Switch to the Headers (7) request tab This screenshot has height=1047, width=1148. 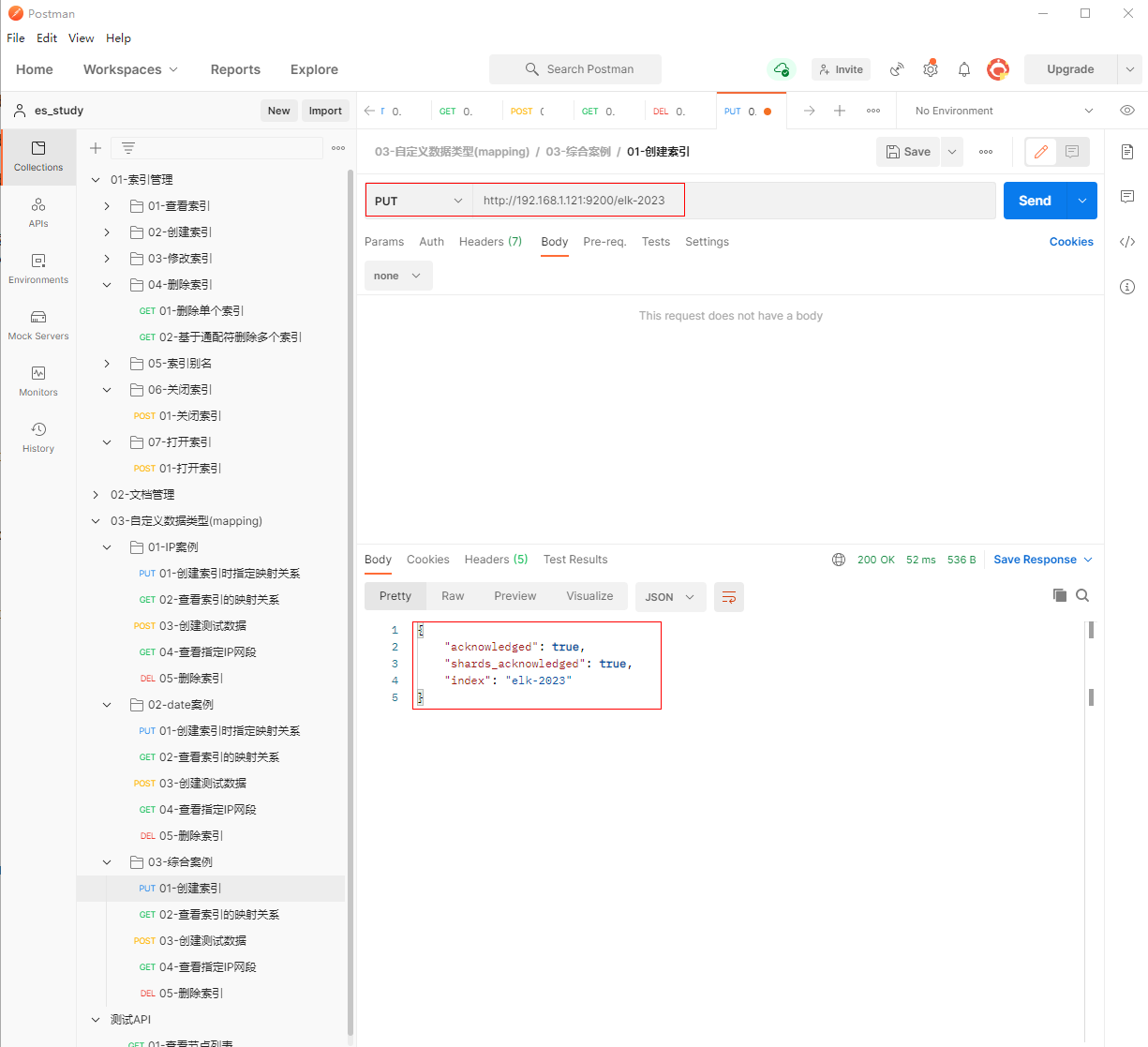[490, 242]
